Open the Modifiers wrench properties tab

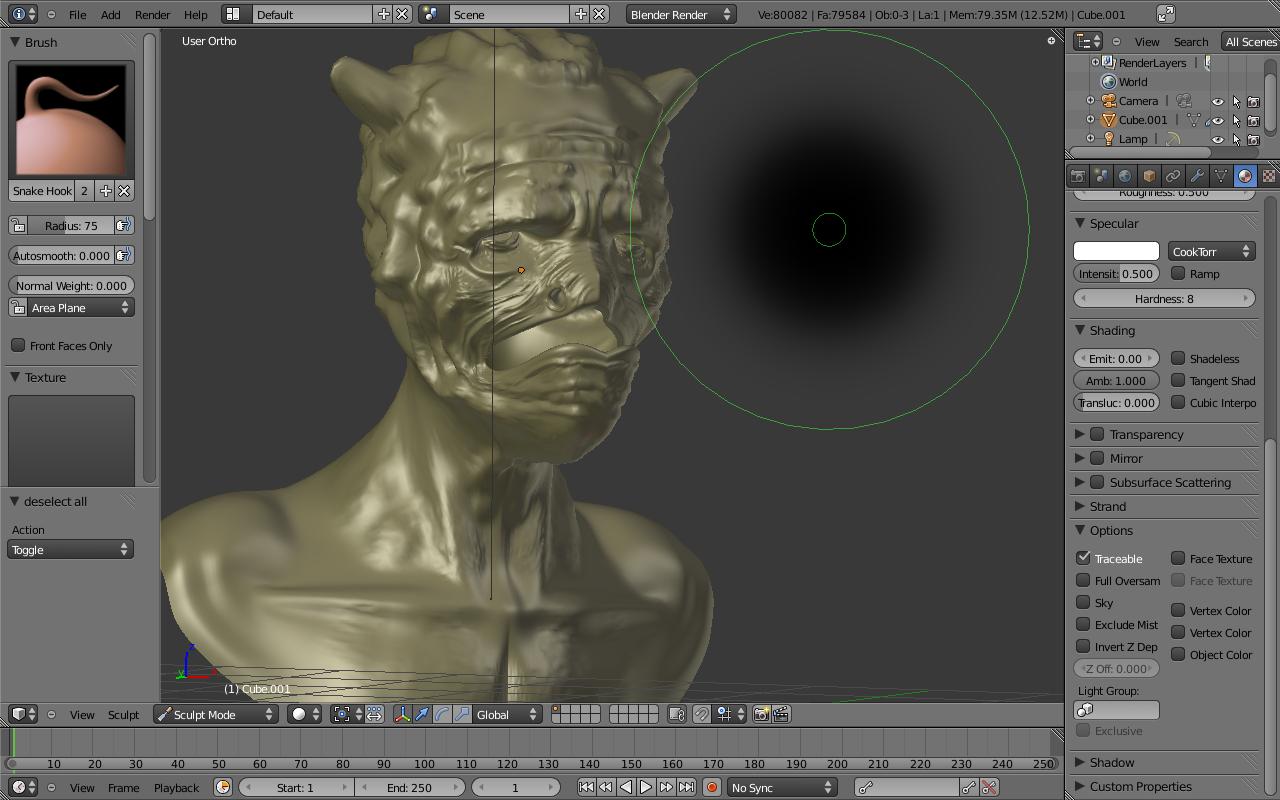click(1197, 176)
